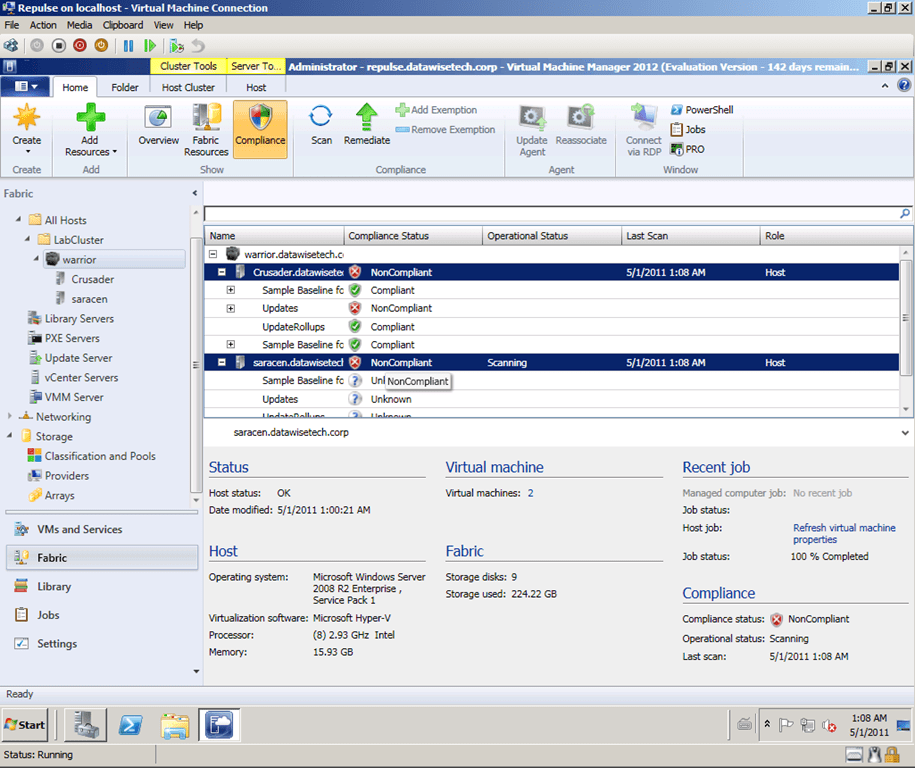Collapse the All Hosts tree node

point(18,219)
